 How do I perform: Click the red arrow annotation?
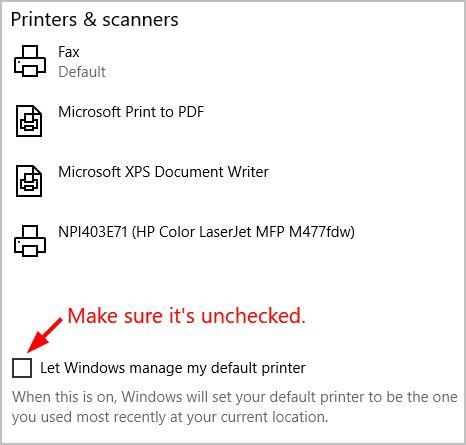[45, 335]
